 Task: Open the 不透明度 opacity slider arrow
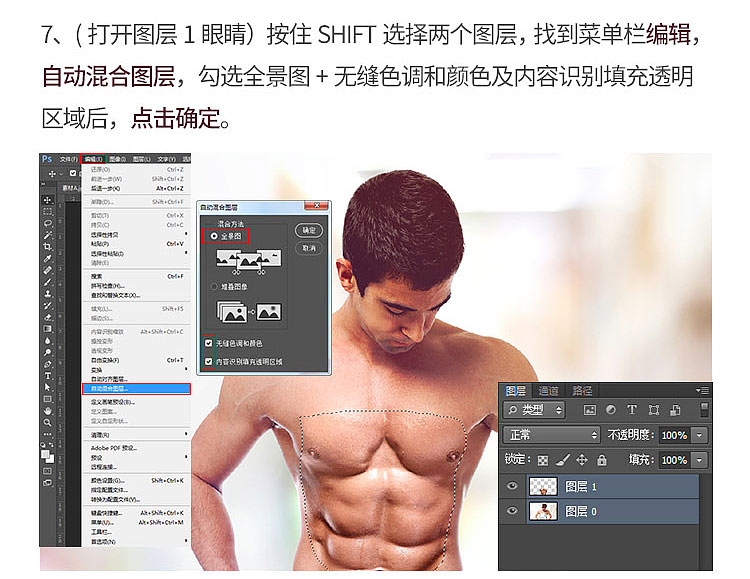[x=700, y=435]
